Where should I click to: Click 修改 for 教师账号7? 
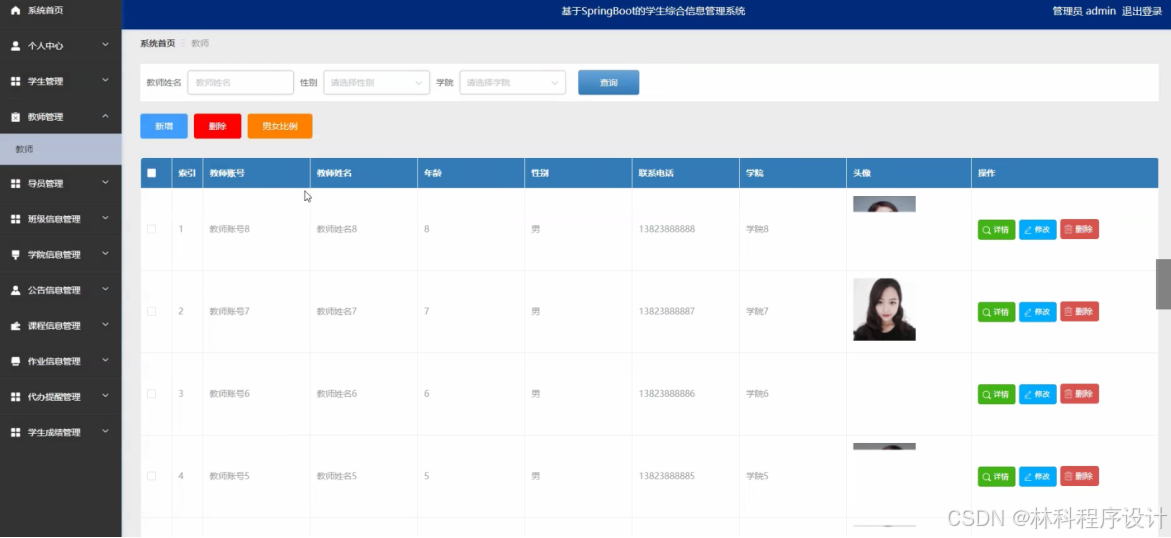click(1037, 312)
